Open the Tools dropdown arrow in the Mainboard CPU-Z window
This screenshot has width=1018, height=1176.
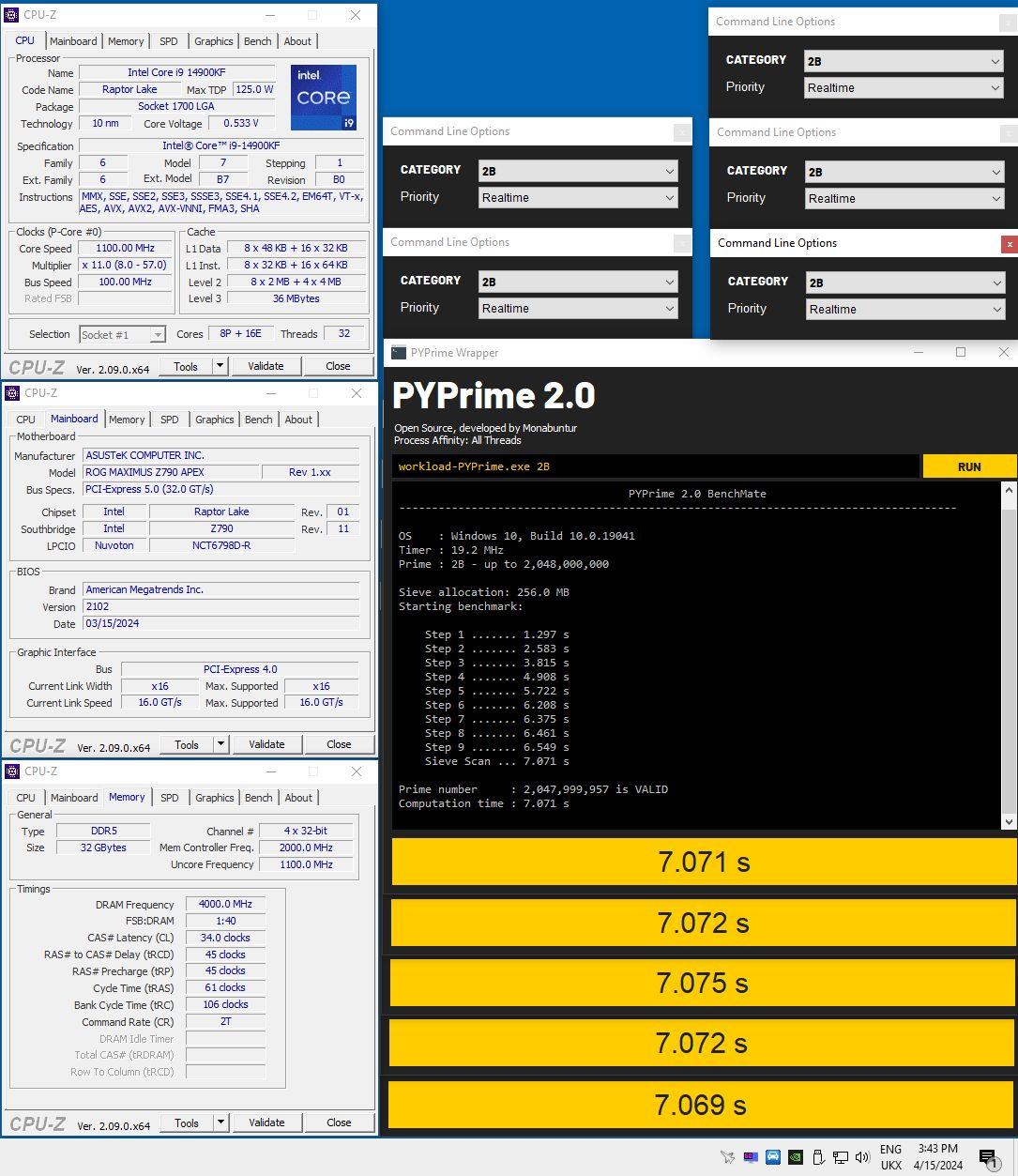tap(221, 744)
